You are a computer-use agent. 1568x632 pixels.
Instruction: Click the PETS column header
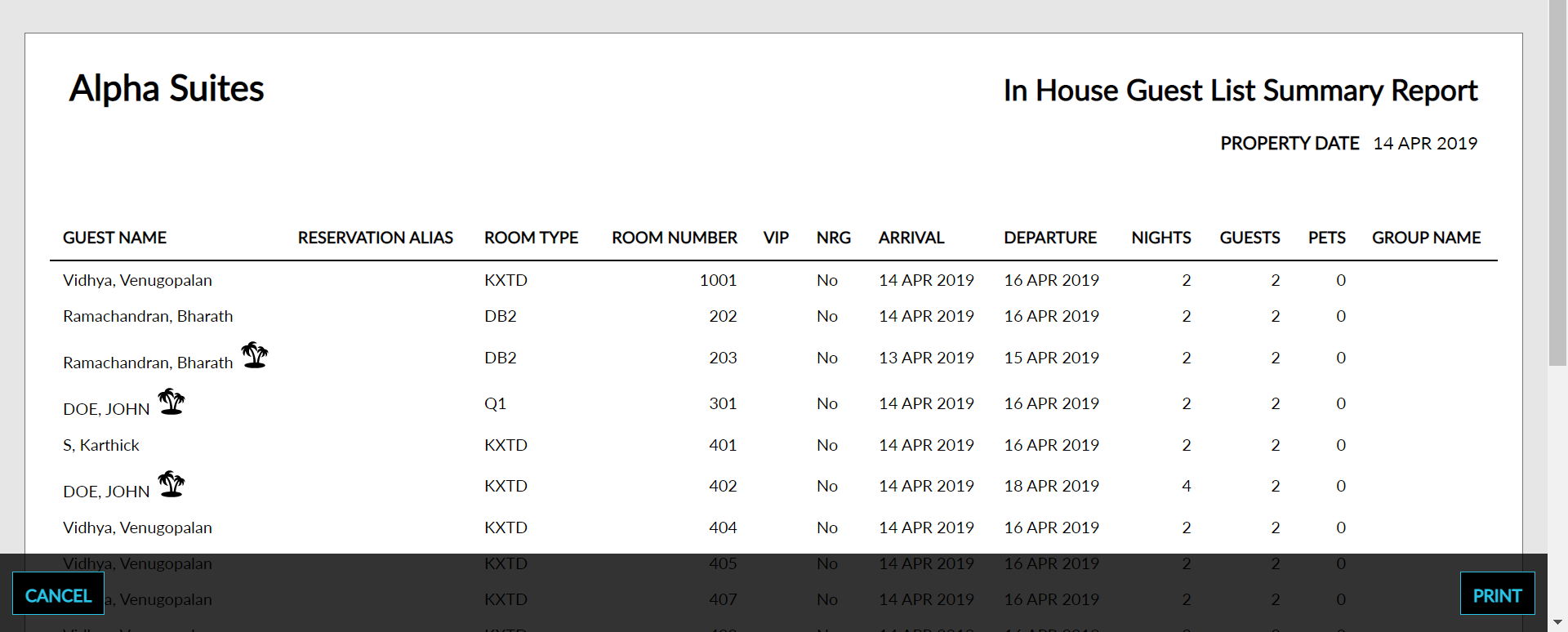click(1327, 238)
